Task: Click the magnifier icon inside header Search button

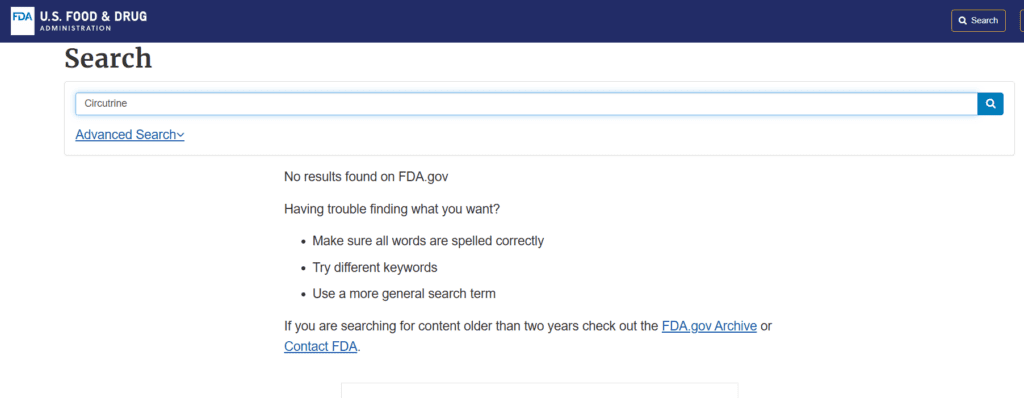Action: pyautogui.click(x=962, y=21)
